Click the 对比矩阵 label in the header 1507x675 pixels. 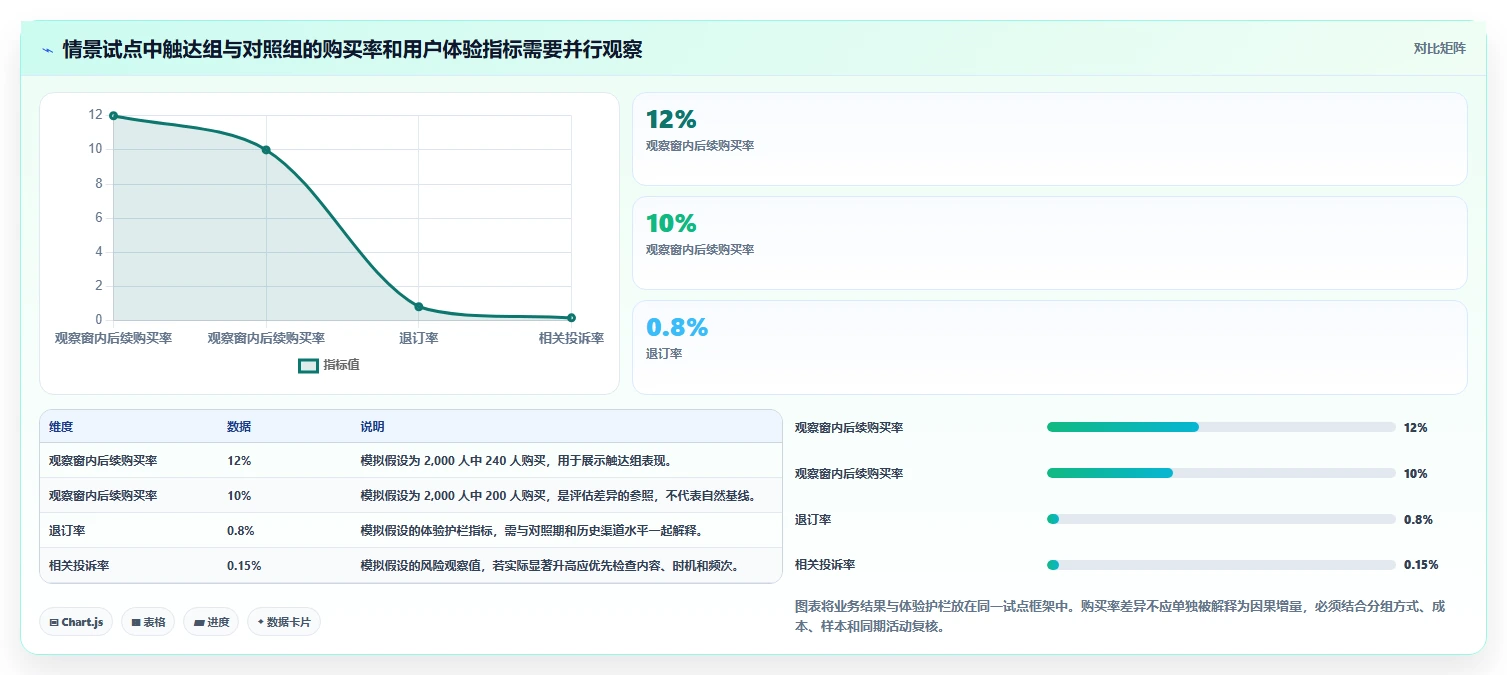coord(1440,48)
